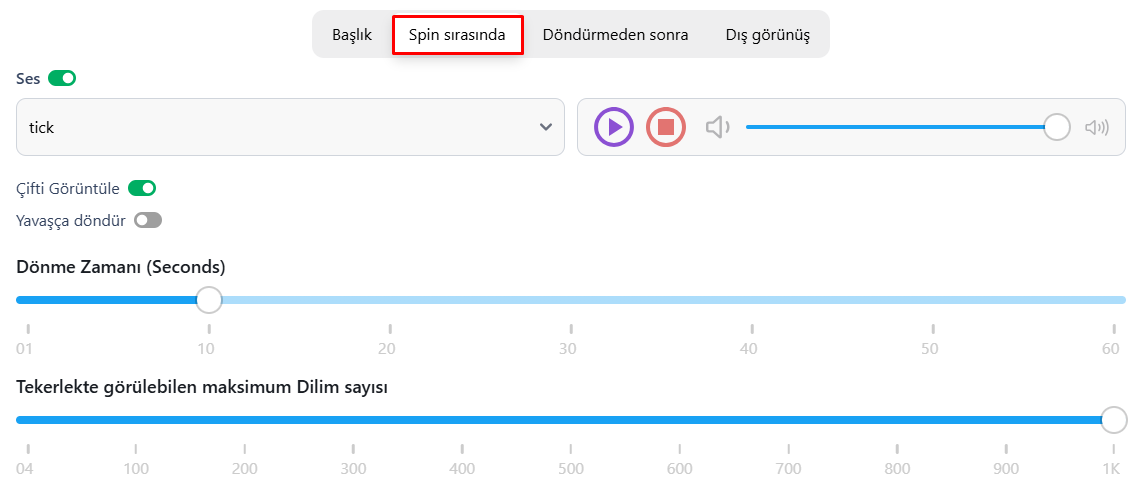Stop the sound preview playback
1136x489 pixels.
coord(666,127)
